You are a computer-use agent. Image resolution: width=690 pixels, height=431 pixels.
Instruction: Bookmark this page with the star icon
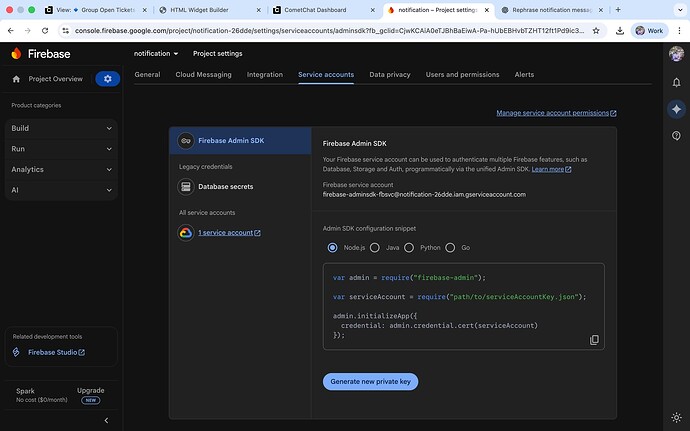coord(598,31)
